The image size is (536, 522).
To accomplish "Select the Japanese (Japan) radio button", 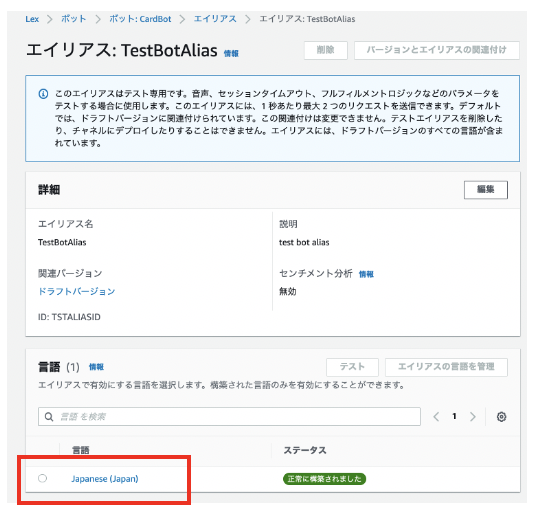I will (42, 478).
